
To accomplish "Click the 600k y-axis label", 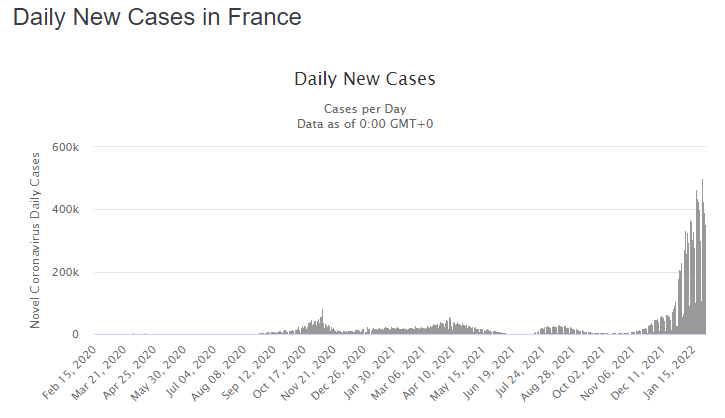I will point(66,147).
